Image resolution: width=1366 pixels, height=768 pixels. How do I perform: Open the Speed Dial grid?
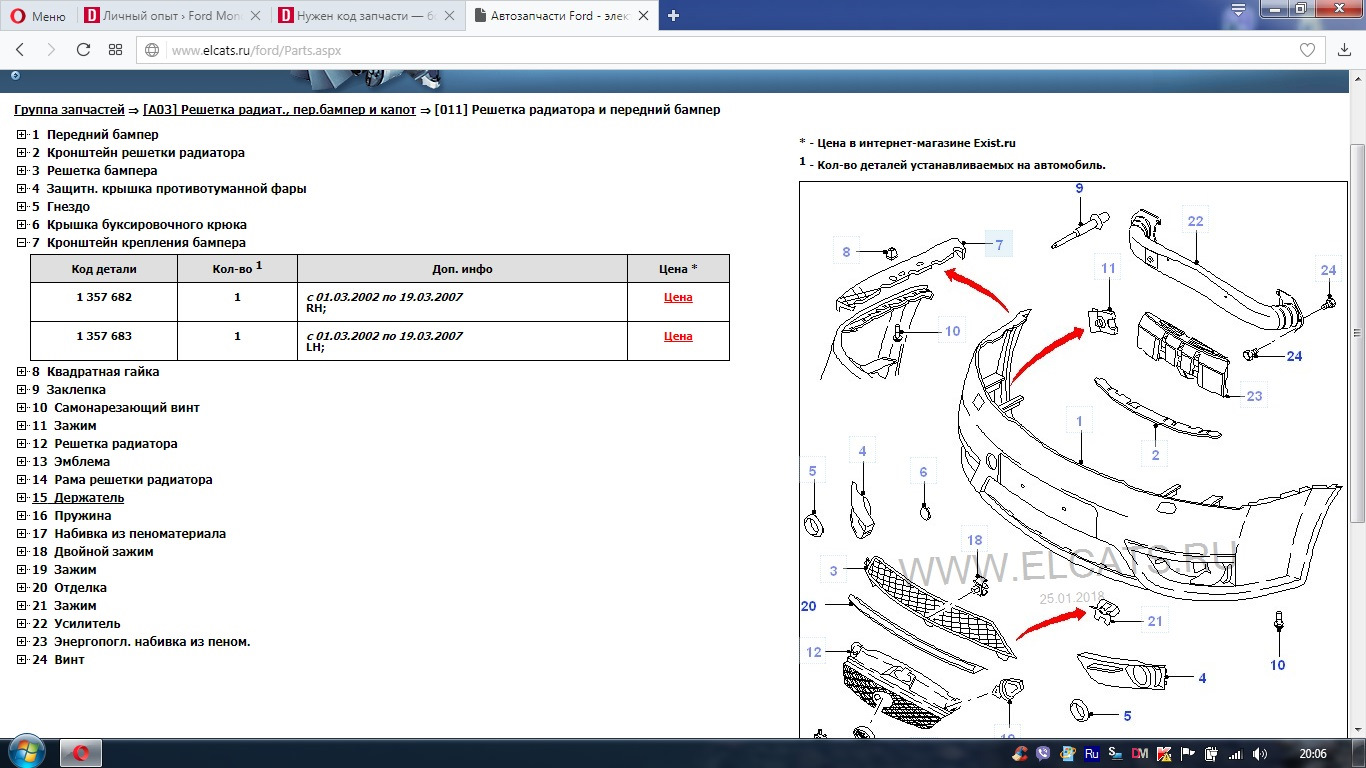115,50
